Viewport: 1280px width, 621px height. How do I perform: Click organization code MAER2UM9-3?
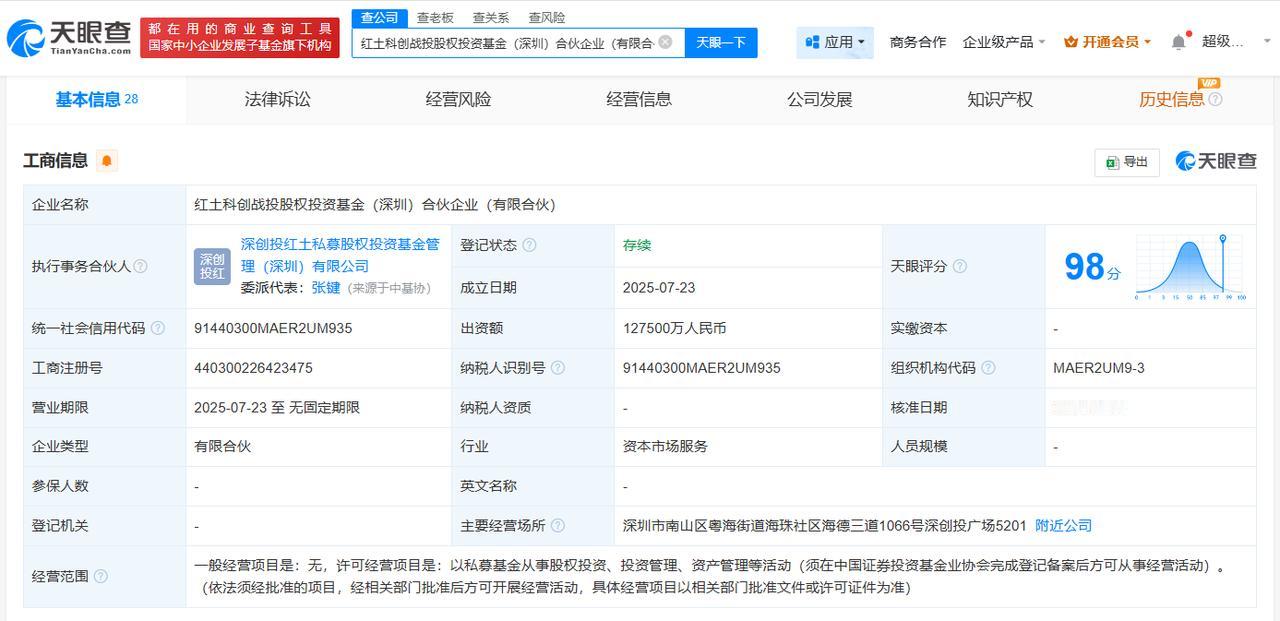(1099, 368)
